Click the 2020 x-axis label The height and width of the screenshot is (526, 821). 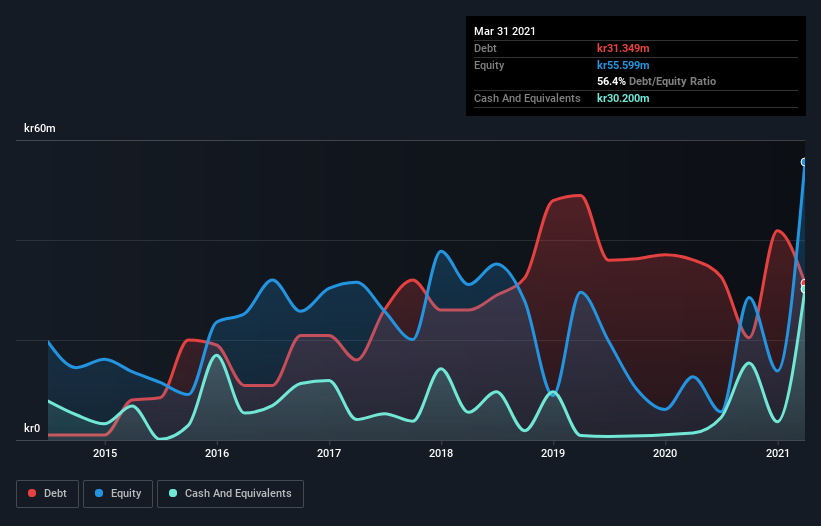665,453
